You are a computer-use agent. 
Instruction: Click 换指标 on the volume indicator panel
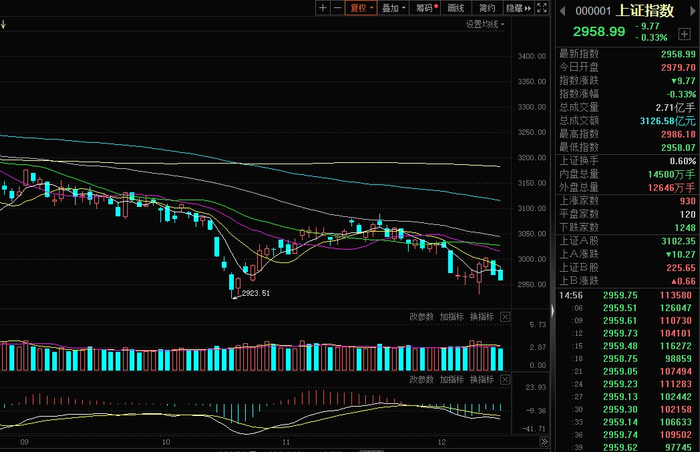(x=482, y=317)
